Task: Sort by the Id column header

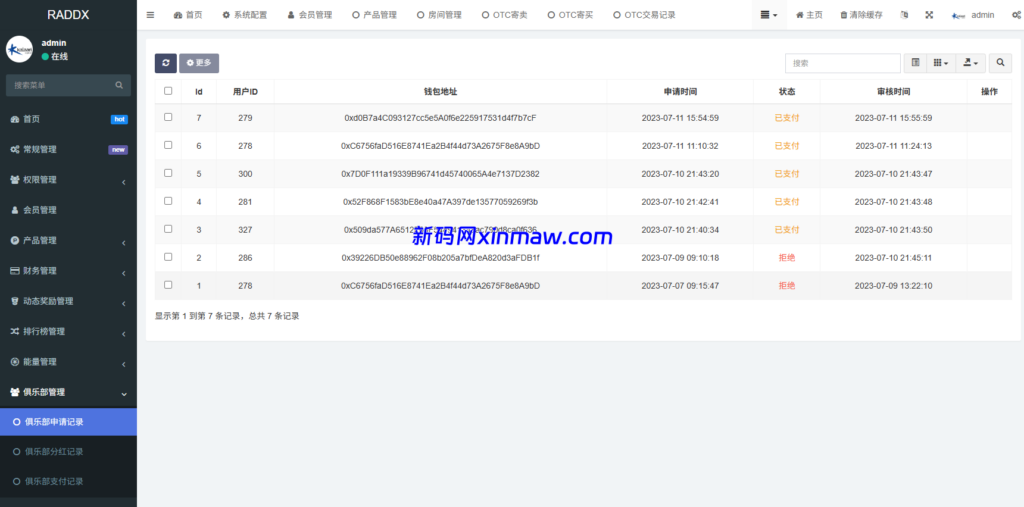Action: [x=199, y=92]
